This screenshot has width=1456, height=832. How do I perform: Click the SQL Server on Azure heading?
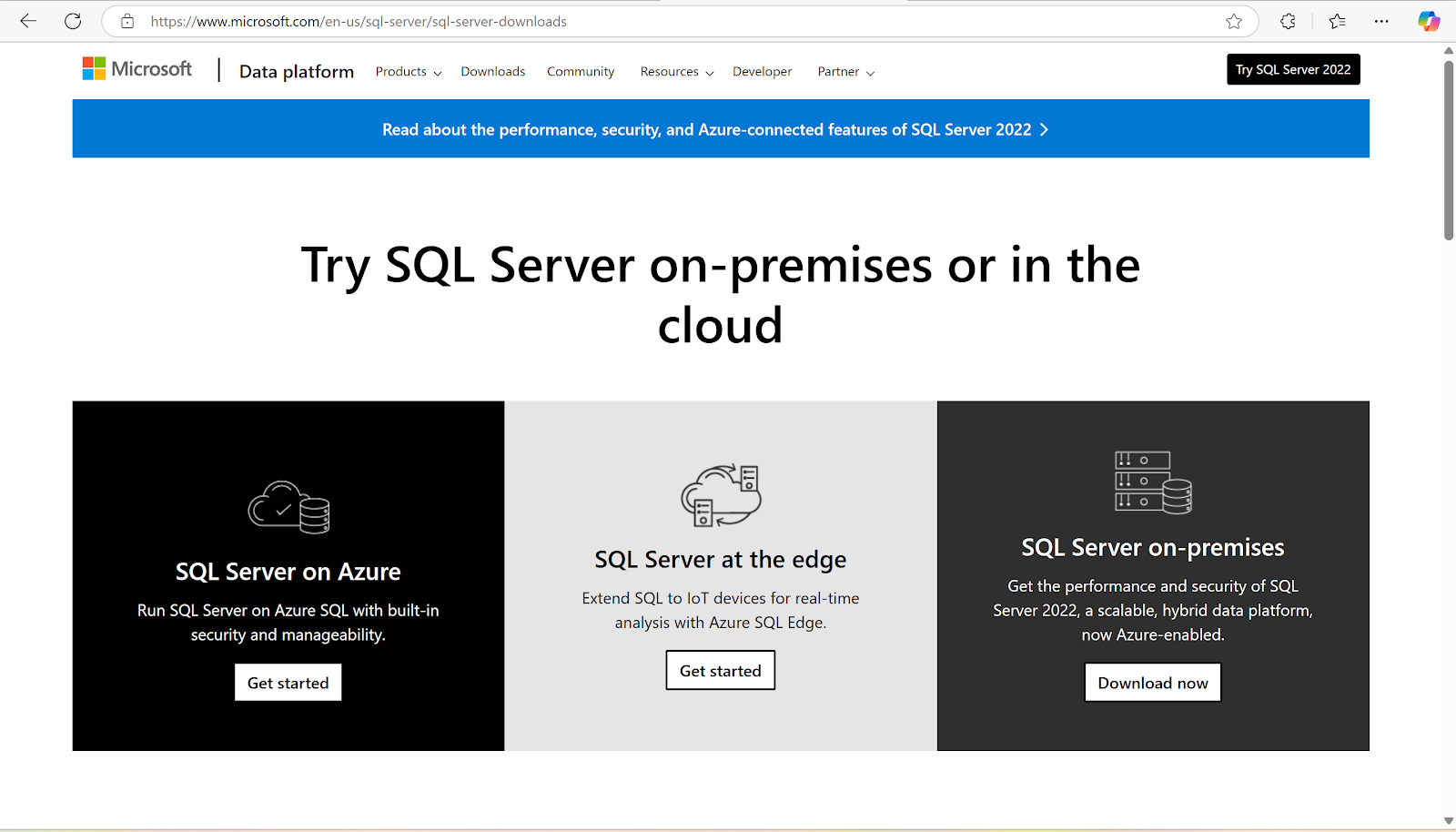tap(288, 572)
